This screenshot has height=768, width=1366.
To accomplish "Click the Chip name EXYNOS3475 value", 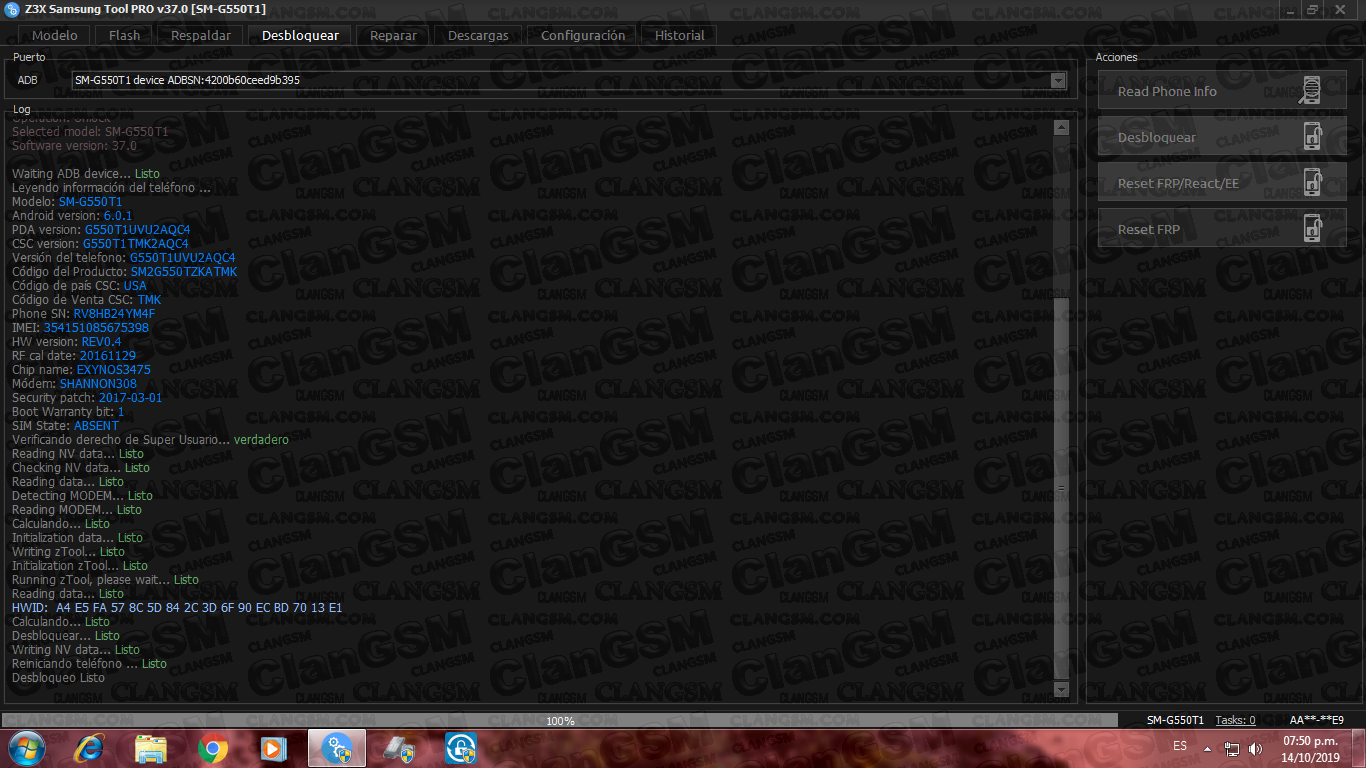I will [114, 370].
